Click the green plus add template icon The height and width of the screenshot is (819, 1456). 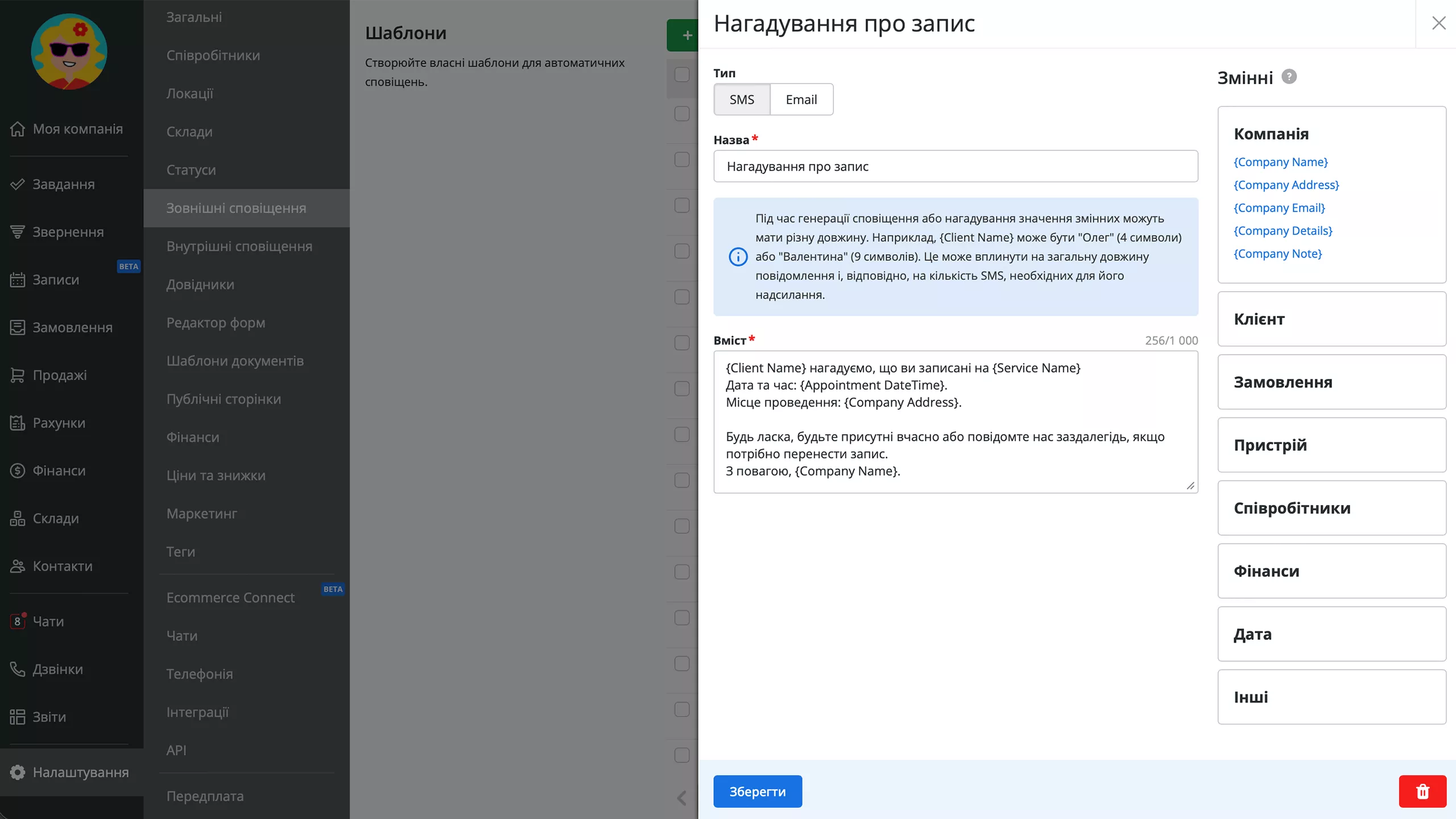[686, 35]
